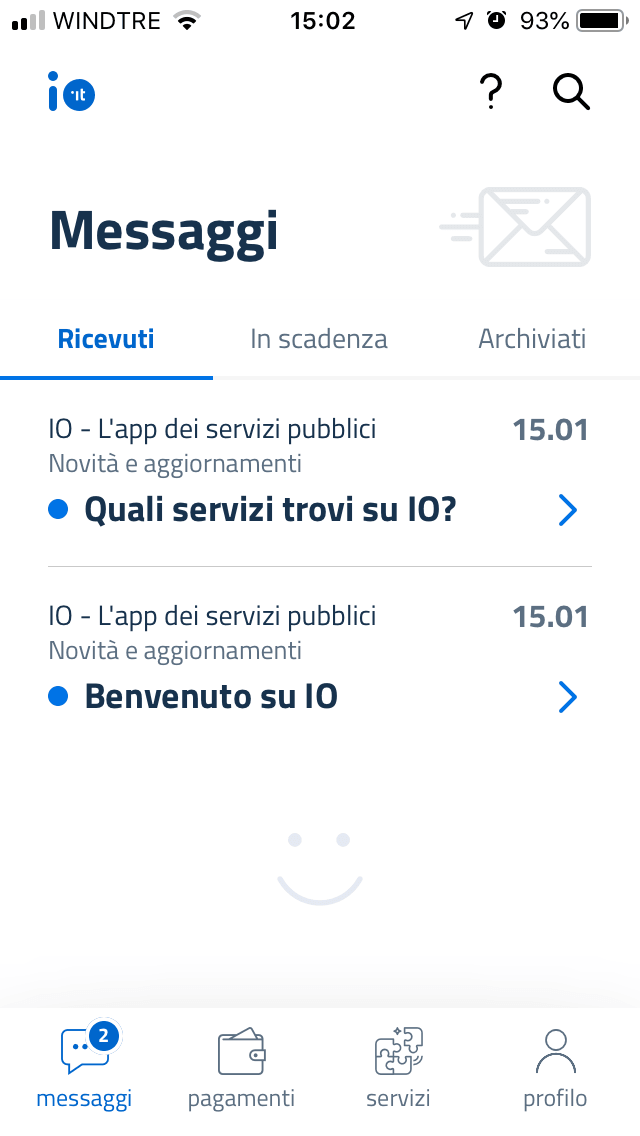Image resolution: width=640 pixels, height=1136 pixels.
Task: Switch to the In scadenza tab
Action: pyautogui.click(x=318, y=339)
